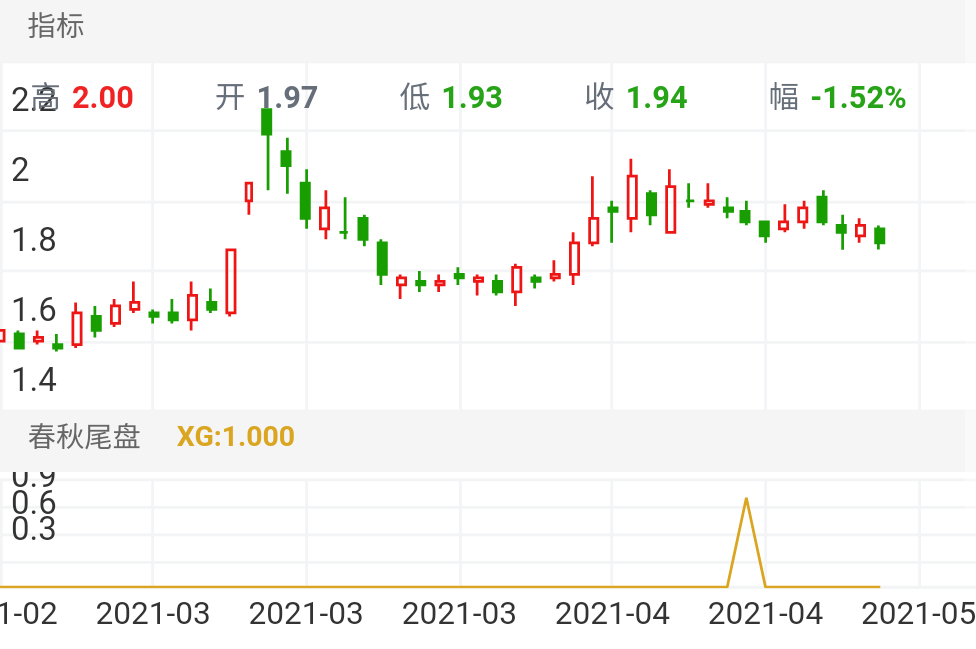The width and height of the screenshot is (976, 649).
Task: Click the 2021-05 date label
Action: tap(917, 613)
